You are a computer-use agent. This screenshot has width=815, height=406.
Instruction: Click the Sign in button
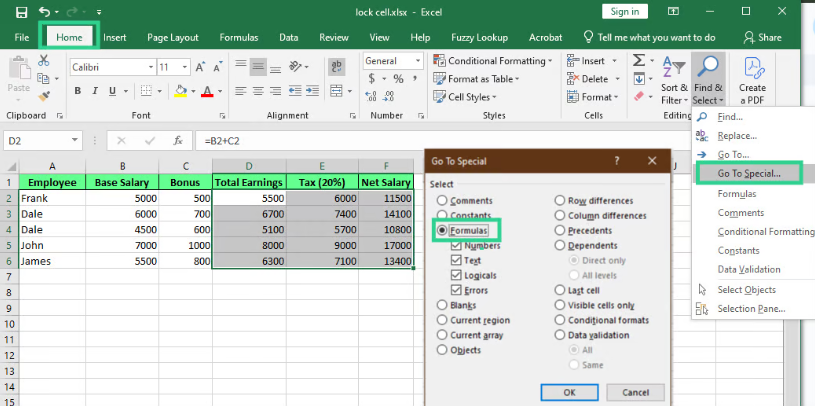pos(622,11)
